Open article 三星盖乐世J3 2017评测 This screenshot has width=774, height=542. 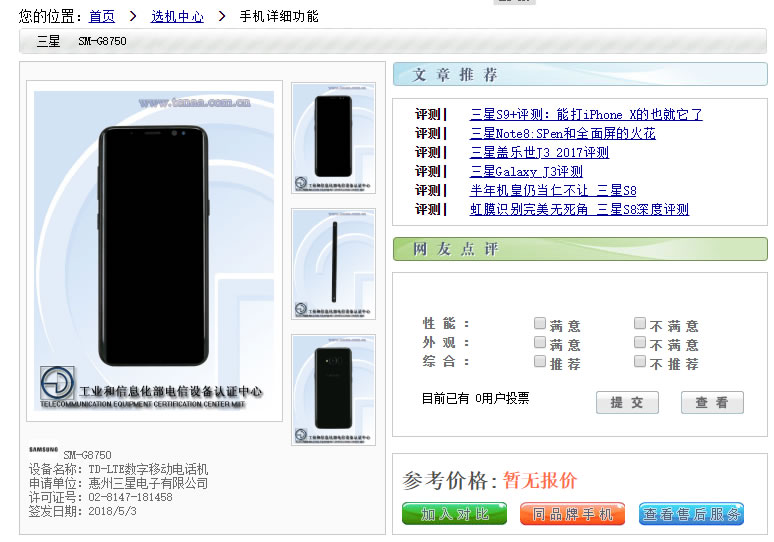click(x=540, y=152)
